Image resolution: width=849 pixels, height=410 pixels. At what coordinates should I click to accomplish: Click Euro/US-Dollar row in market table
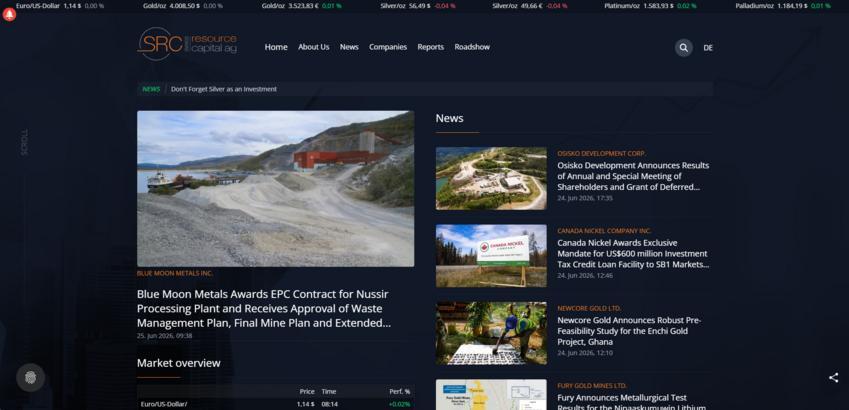tap(276, 404)
